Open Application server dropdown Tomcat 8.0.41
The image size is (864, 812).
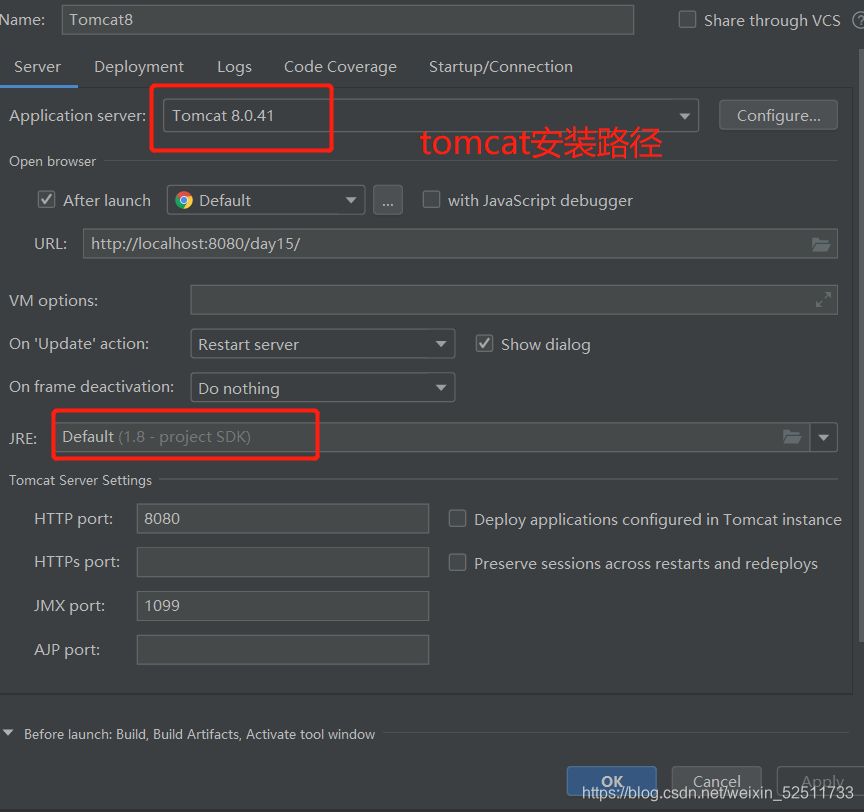[431, 116]
